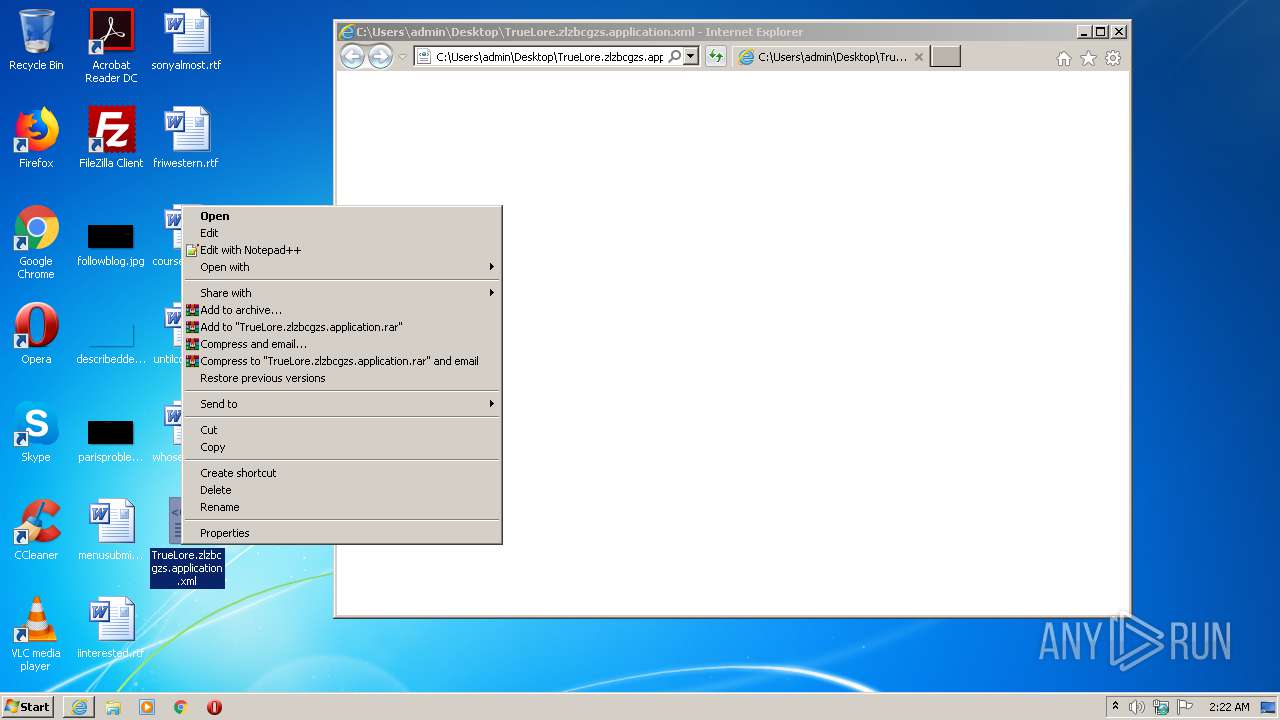Image resolution: width=1280 pixels, height=720 pixels.
Task: Launch Acrobat Reader DC shortcut
Action: [111, 45]
